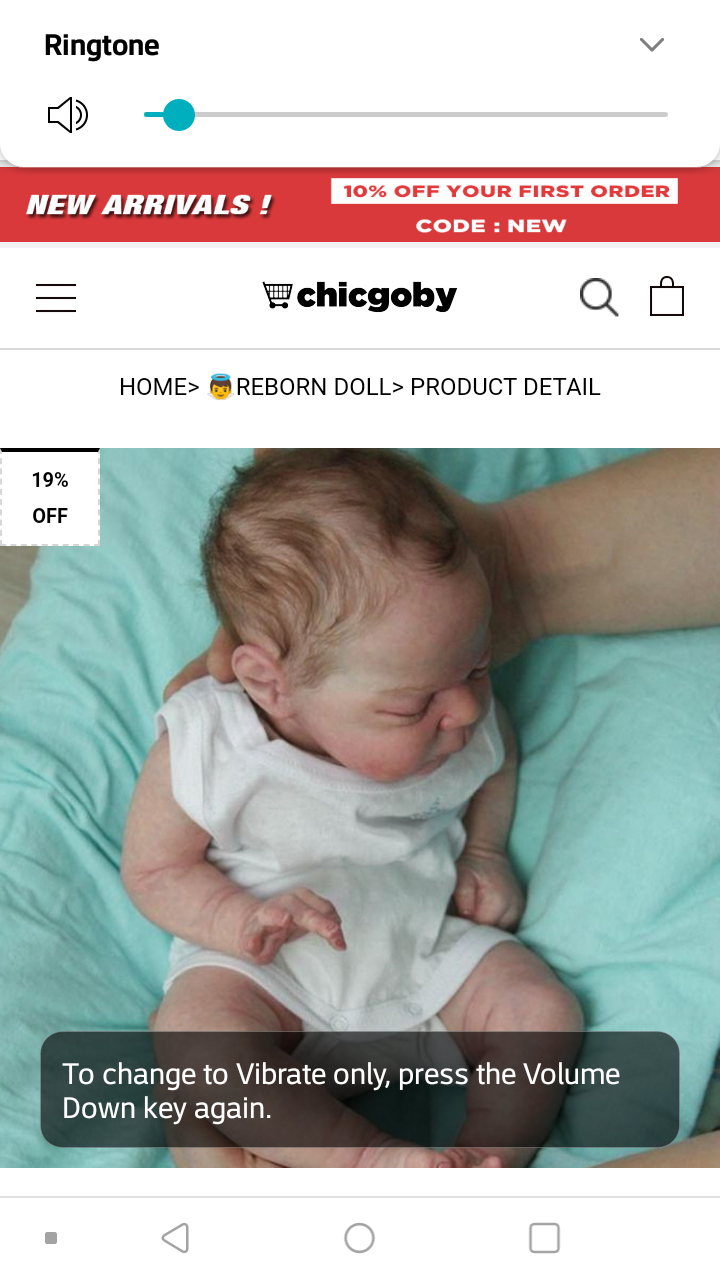Viewport: 720px width, 1280px height.
Task: Set ringtone volume on the slider track
Action: tap(406, 115)
